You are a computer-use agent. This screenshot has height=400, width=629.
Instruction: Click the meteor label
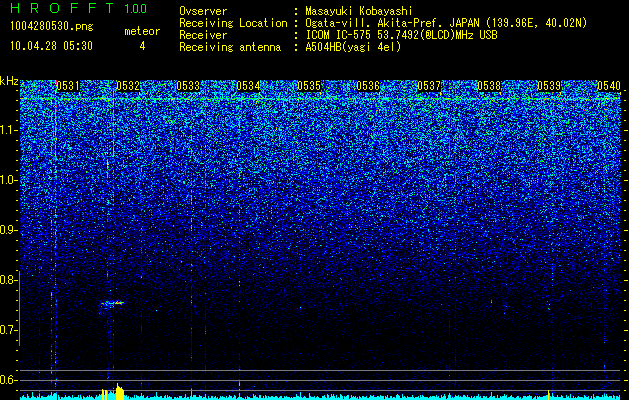(142, 31)
